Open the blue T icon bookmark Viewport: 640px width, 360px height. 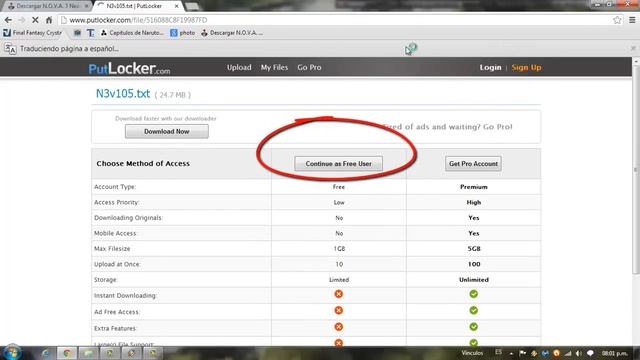[x=90, y=33]
